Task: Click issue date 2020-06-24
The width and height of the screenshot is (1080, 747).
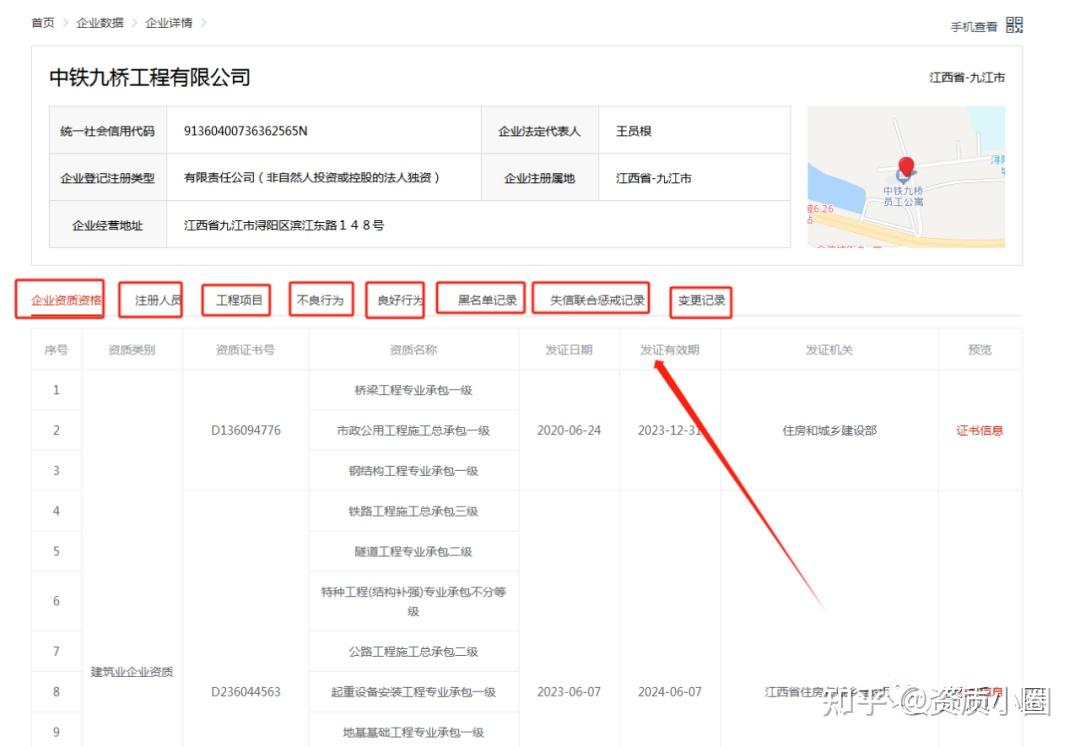Action: [569, 430]
